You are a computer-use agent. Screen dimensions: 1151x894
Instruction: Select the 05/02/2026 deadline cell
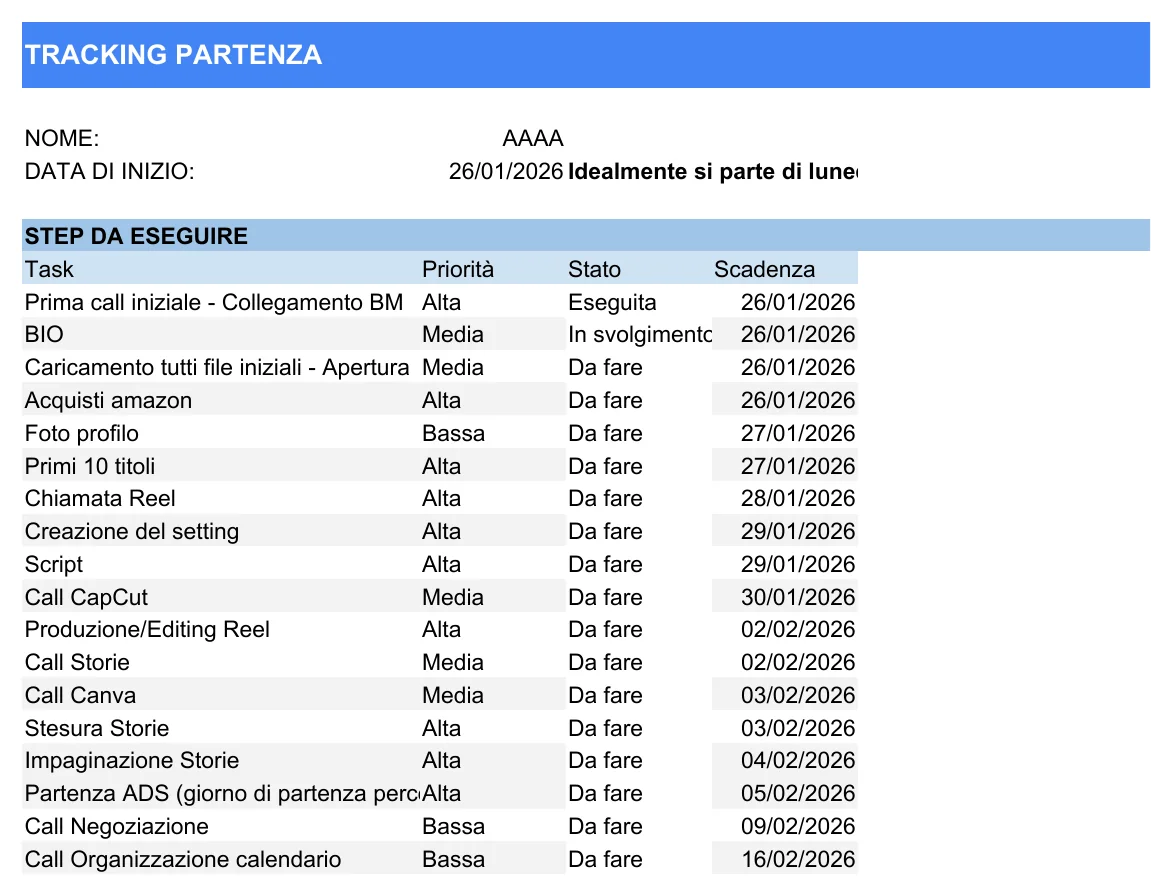pyautogui.click(x=784, y=793)
